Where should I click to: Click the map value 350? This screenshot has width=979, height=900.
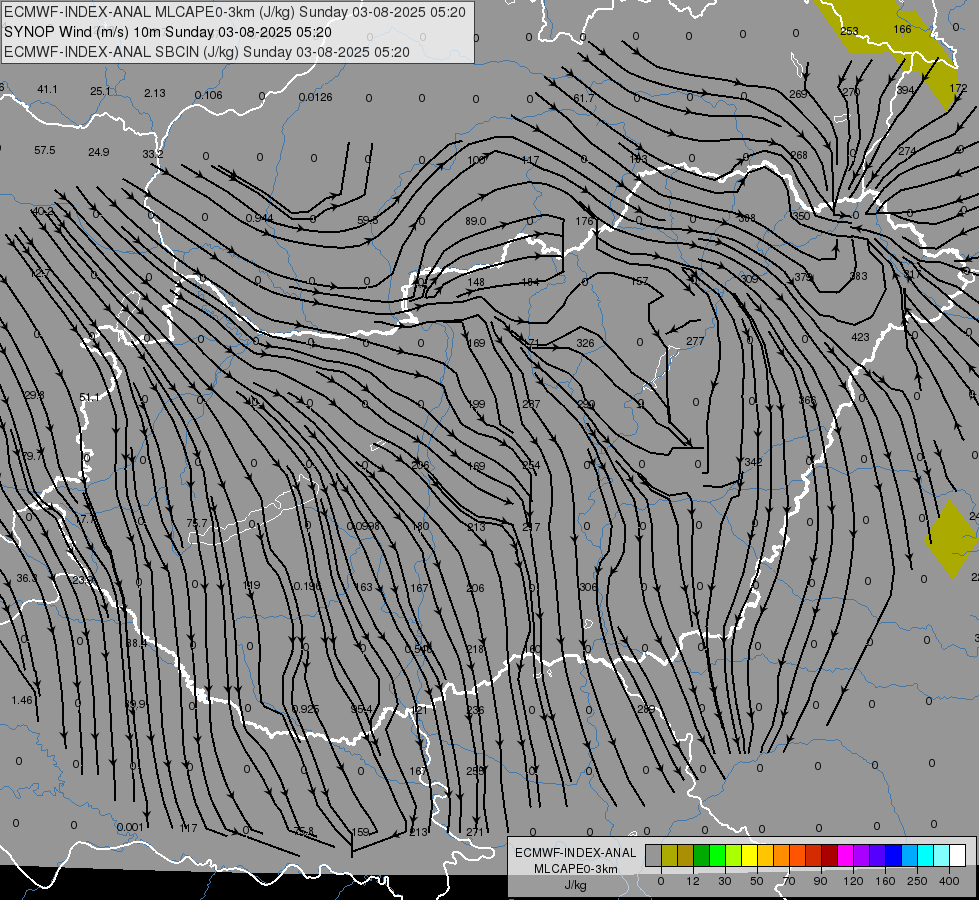point(801,216)
